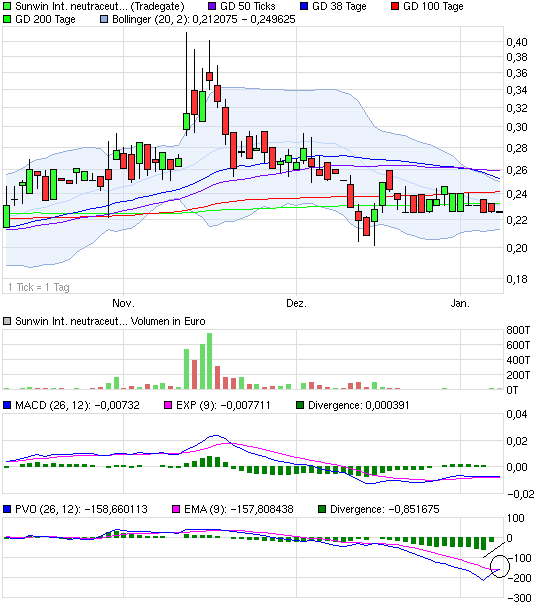Click the gray Volumen in Euro swatch
The image size is (545, 606).
(7, 321)
